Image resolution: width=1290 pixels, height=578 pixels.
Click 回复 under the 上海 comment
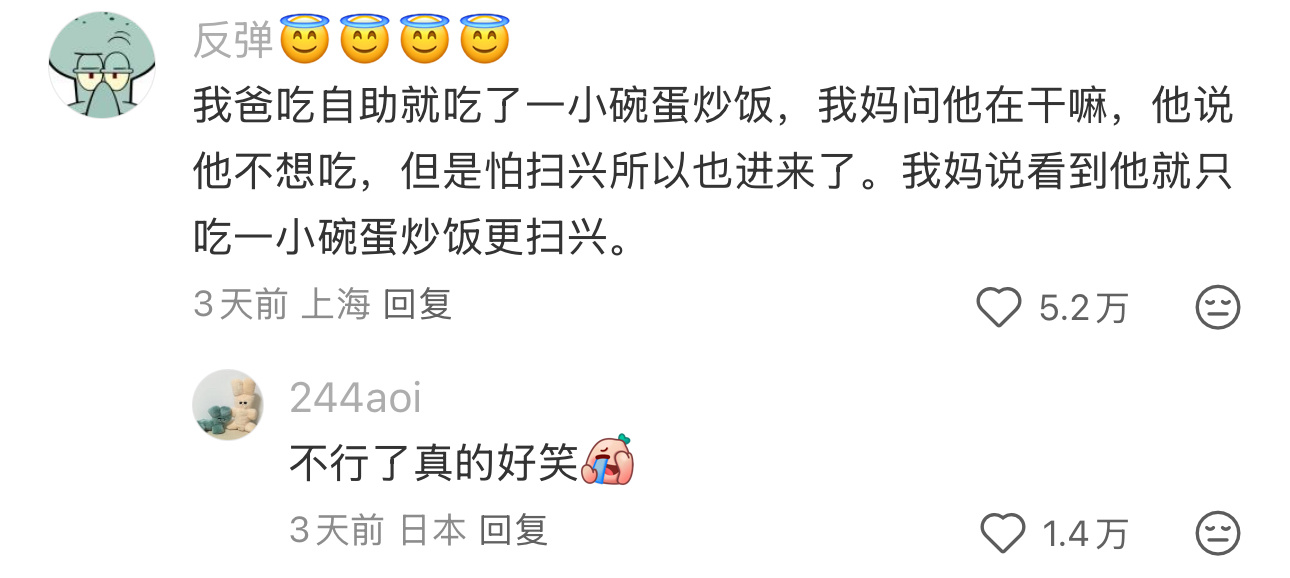(418, 304)
